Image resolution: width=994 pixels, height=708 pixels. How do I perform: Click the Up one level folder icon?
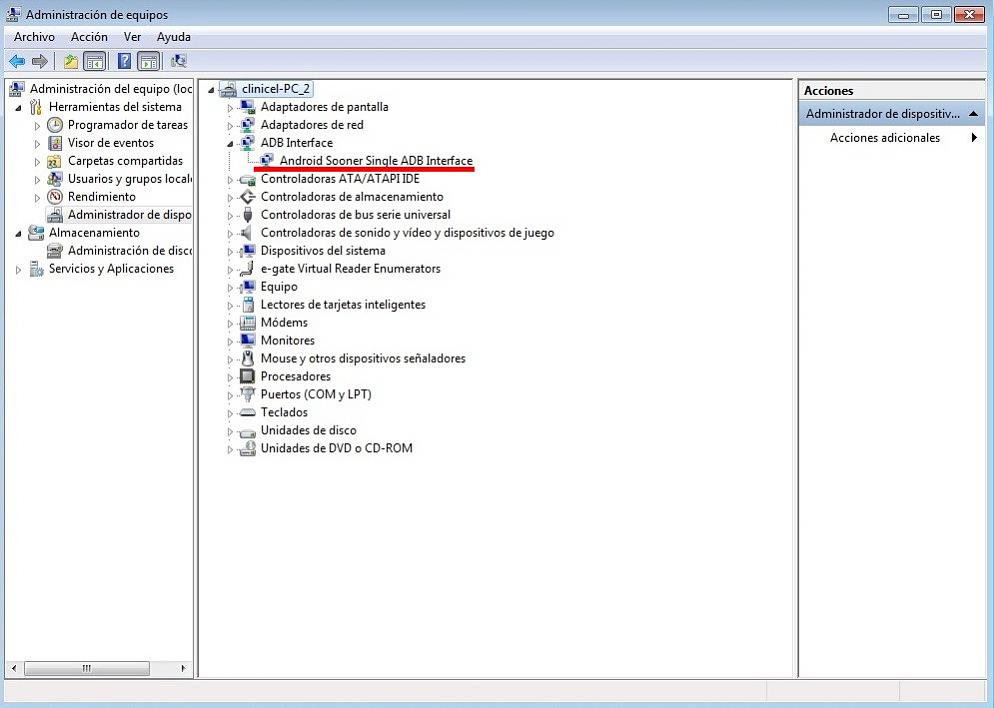pyautogui.click(x=71, y=61)
